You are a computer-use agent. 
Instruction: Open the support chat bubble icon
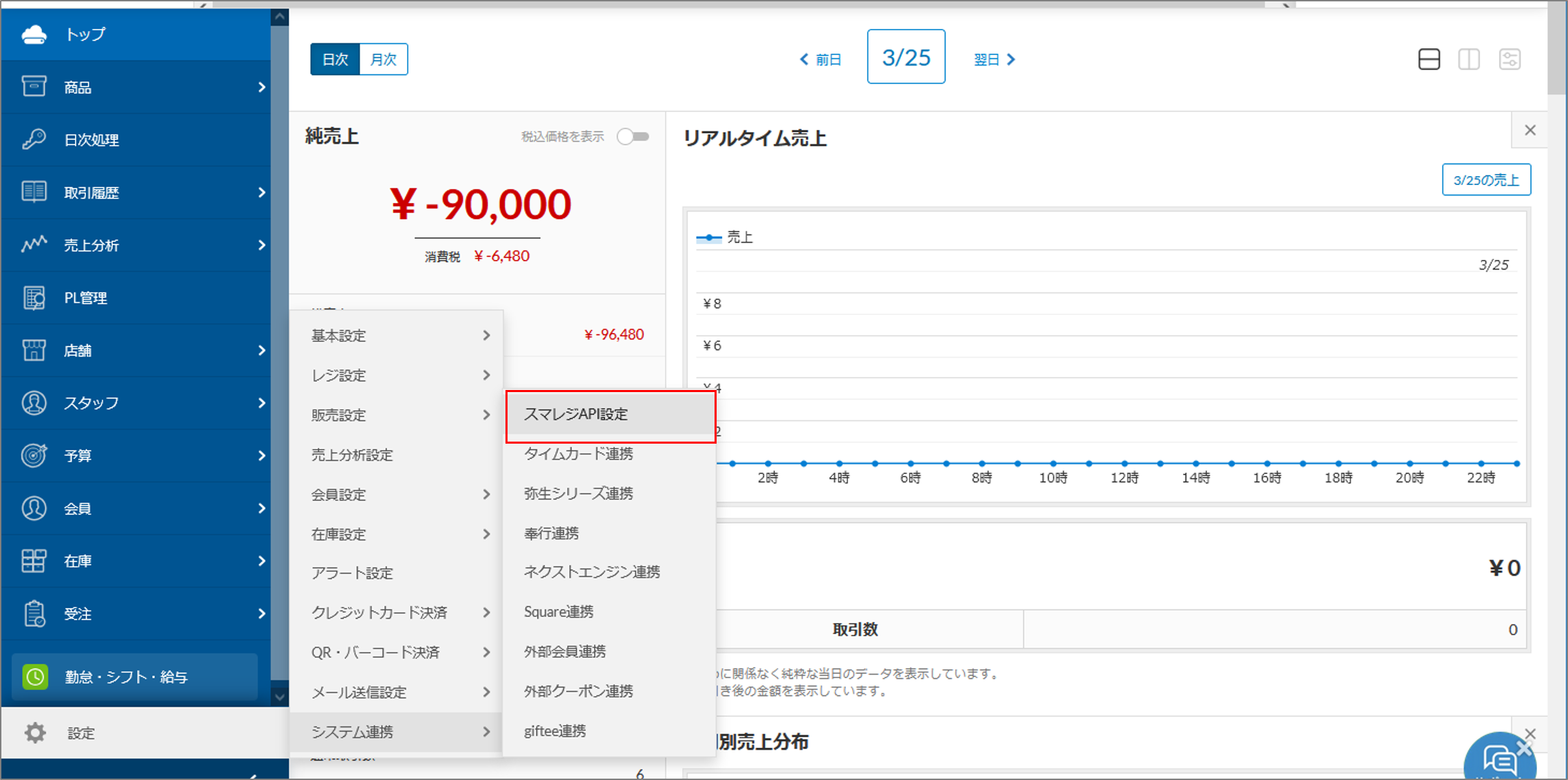[1499, 759]
